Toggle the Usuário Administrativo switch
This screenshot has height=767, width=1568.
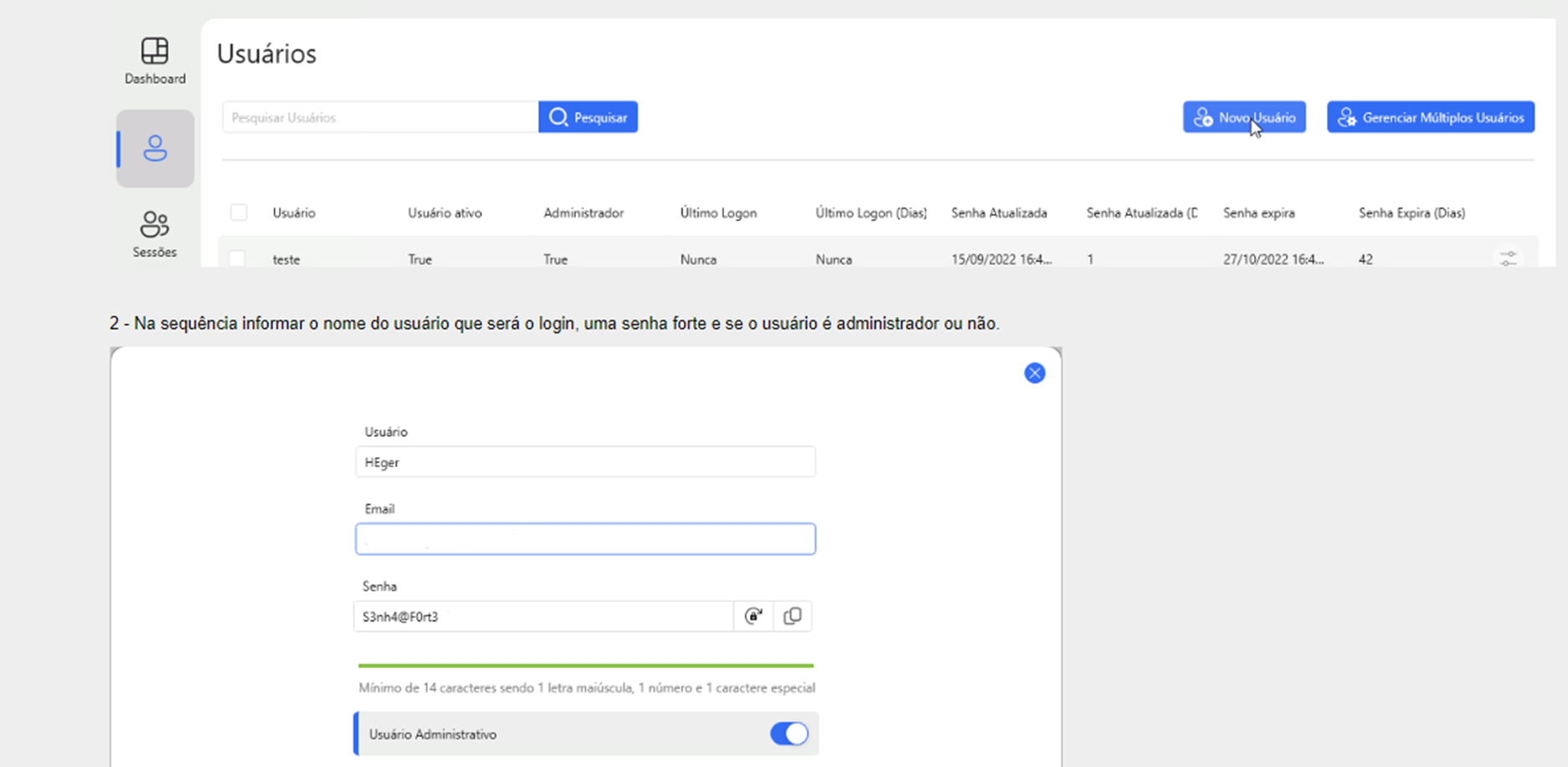(789, 734)
